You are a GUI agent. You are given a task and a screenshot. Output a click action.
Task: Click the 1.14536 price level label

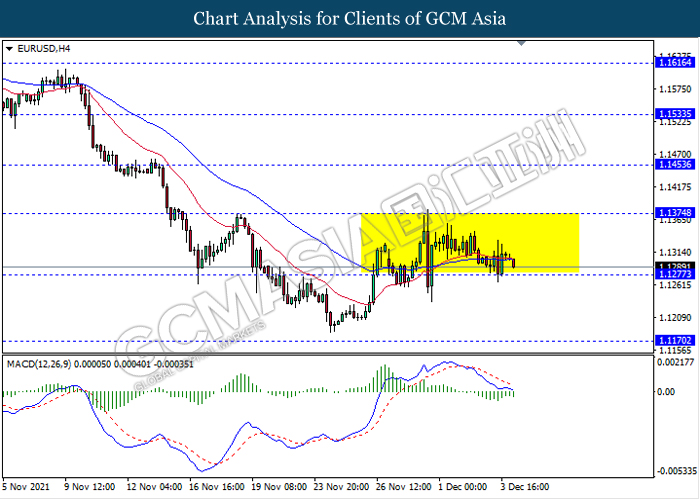675,164
